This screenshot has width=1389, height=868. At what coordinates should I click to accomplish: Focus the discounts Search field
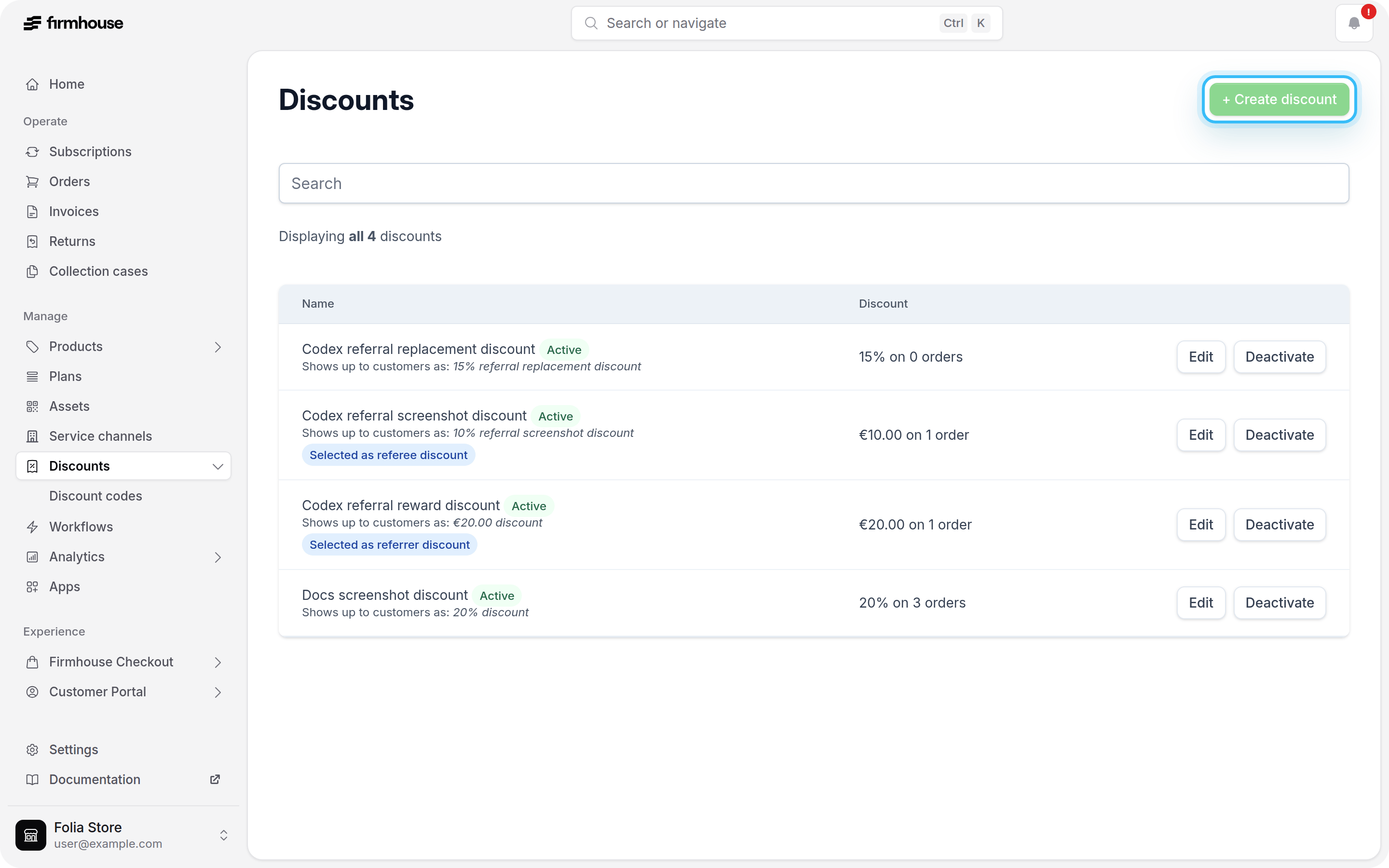pyautogui.click(x=813, y=183)
